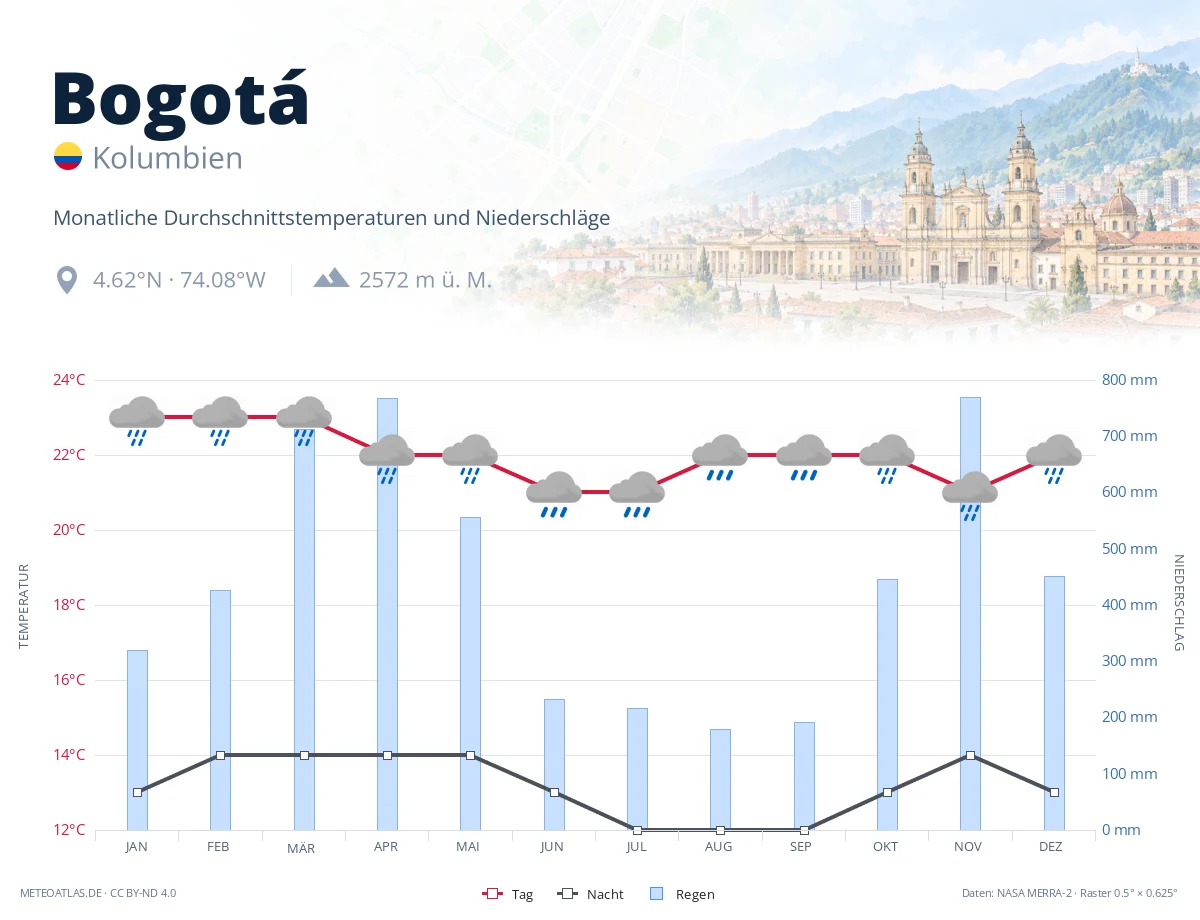Select the October rain bar
Screen dimensions: 1200x920
click(887, 704)
